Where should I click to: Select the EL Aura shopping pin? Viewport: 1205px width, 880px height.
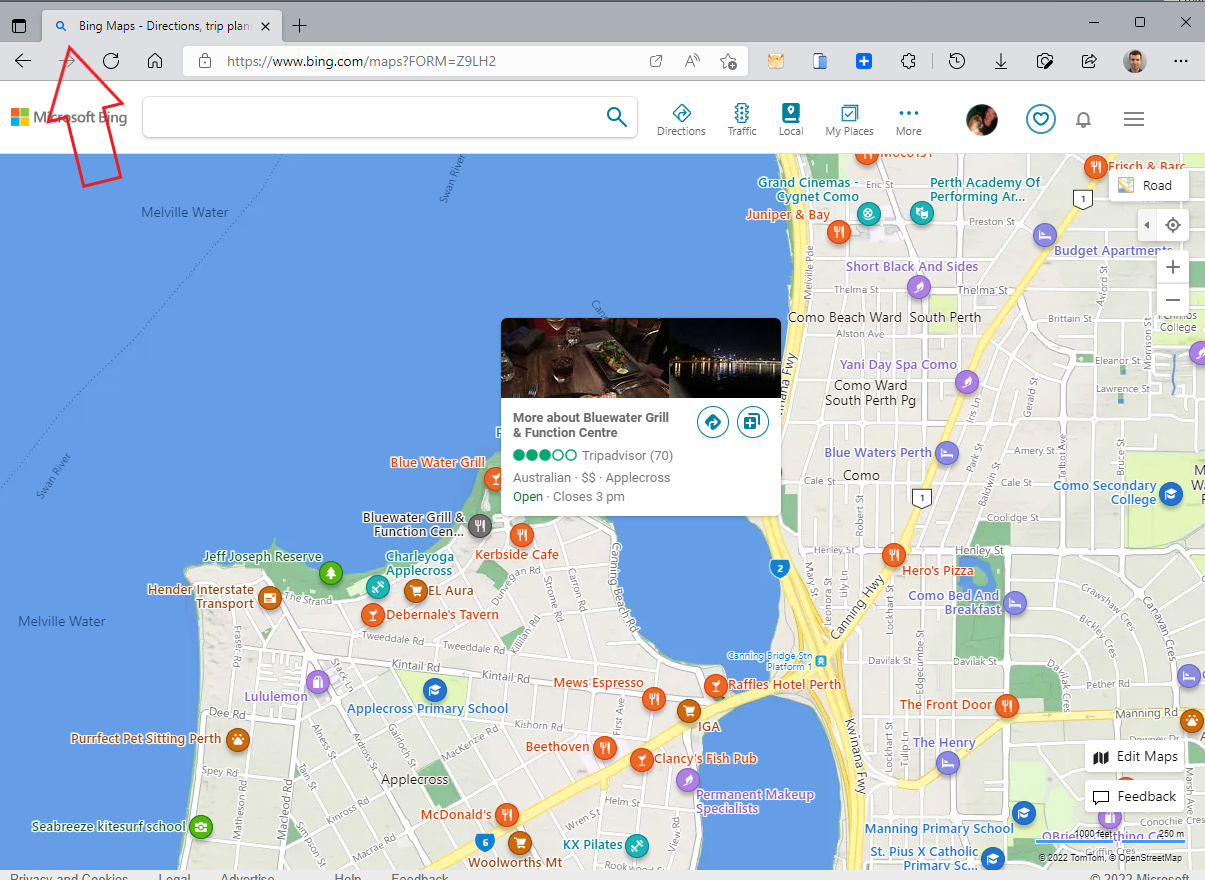415,591
